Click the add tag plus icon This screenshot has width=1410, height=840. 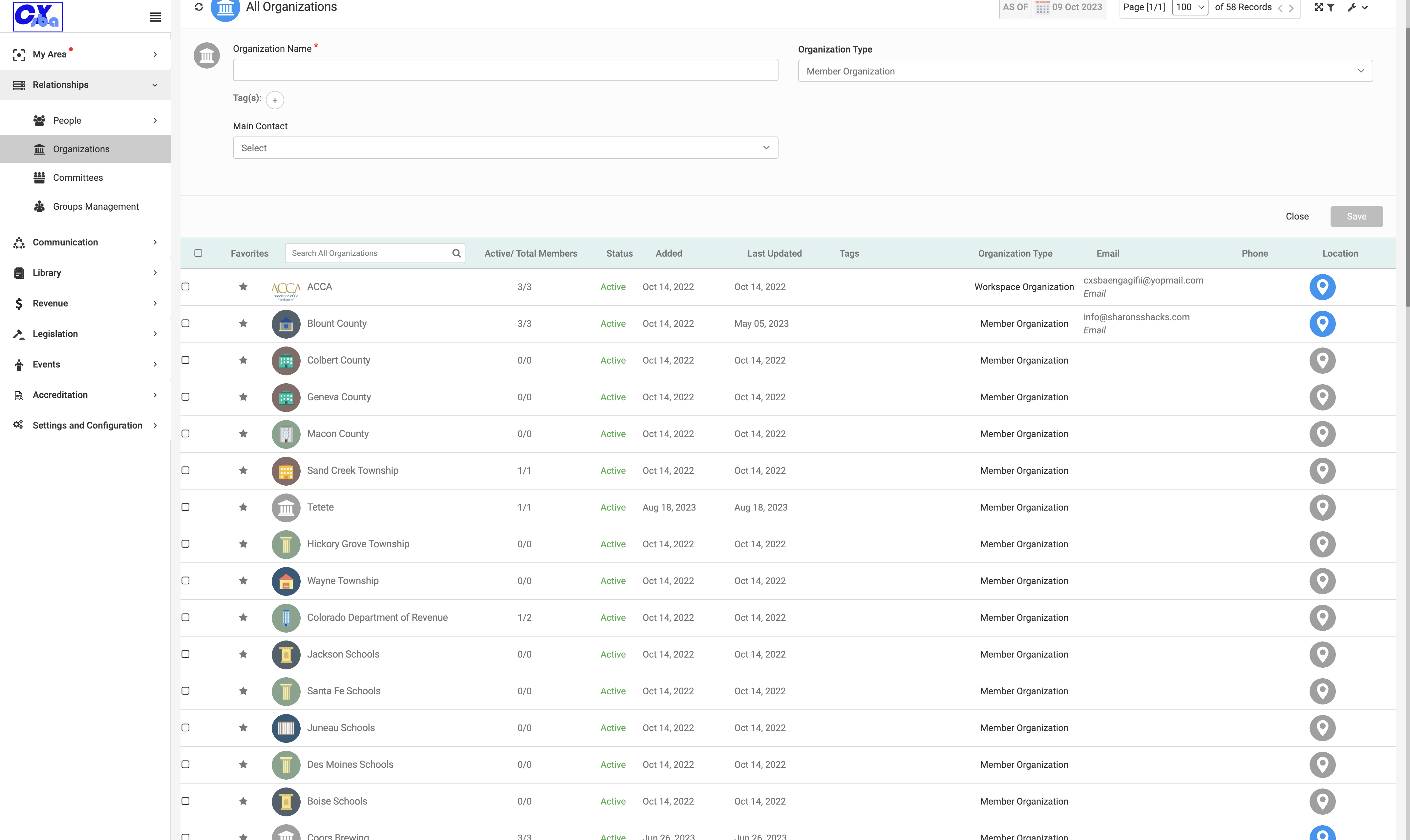tap(274, 100)
